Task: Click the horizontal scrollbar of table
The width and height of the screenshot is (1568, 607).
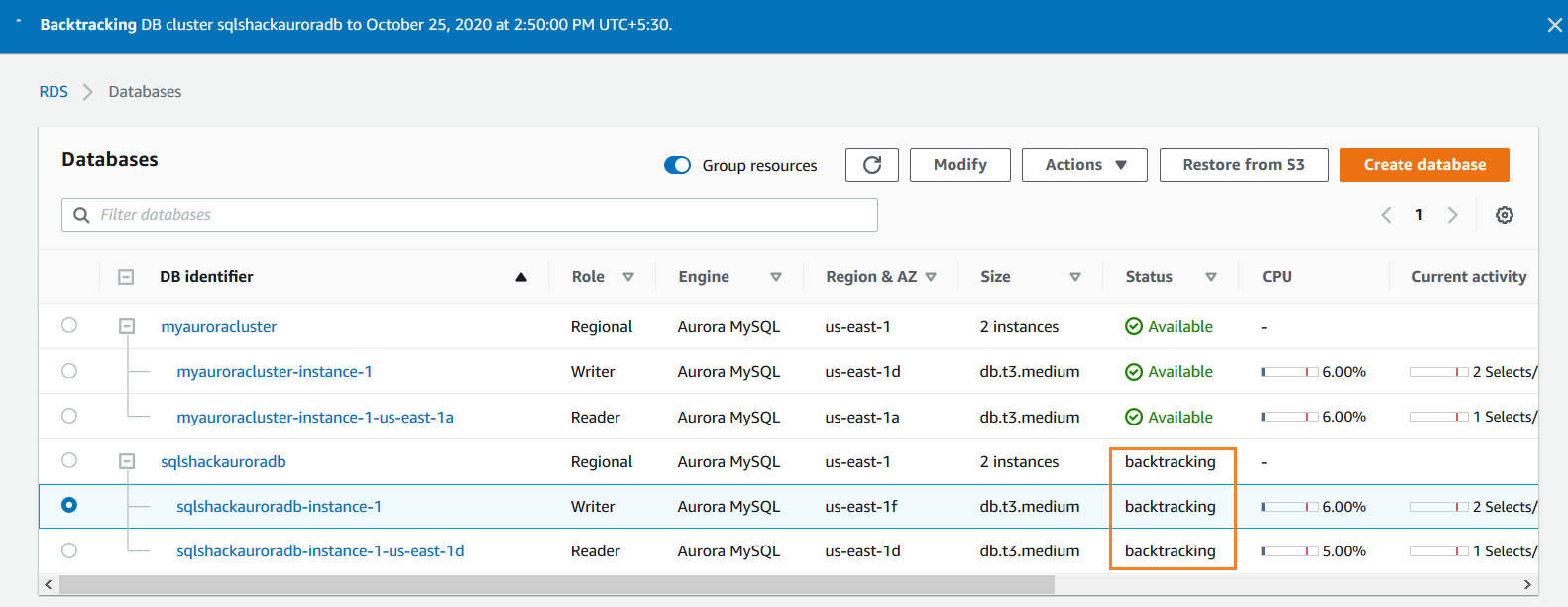Action: pos(555,585)
